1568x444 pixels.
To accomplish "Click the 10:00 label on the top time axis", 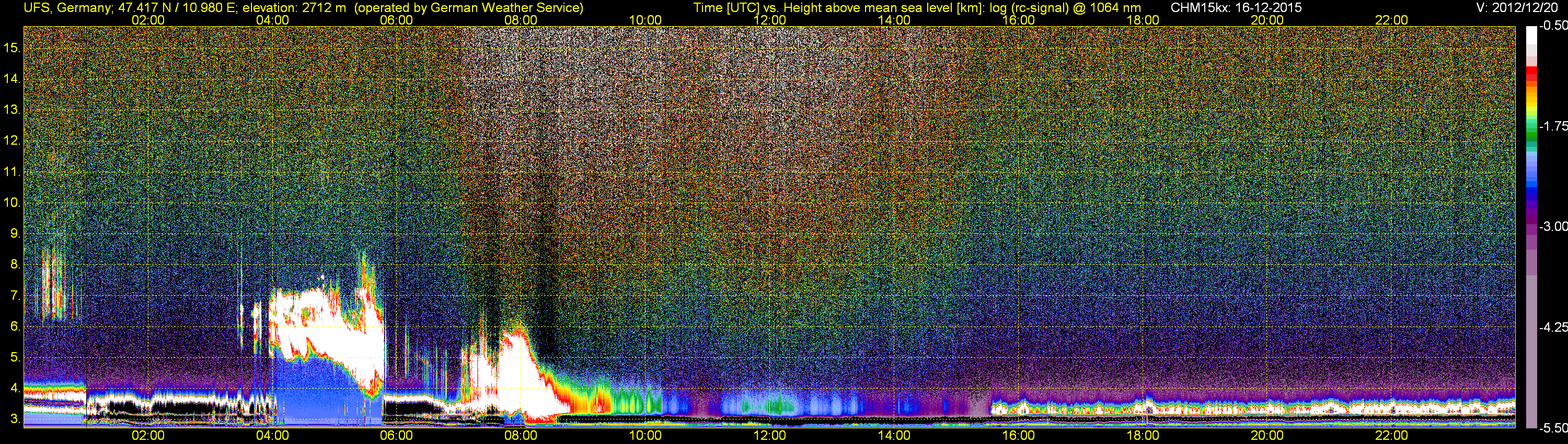I will (x=645, y=20).
